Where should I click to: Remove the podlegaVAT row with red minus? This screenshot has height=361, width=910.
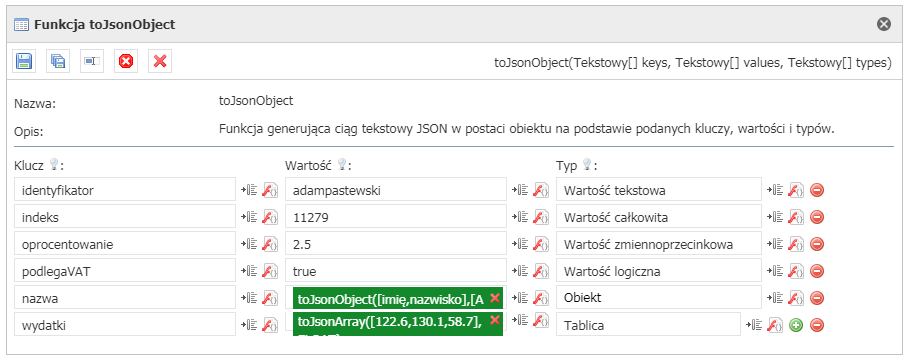tap(817, 271)
